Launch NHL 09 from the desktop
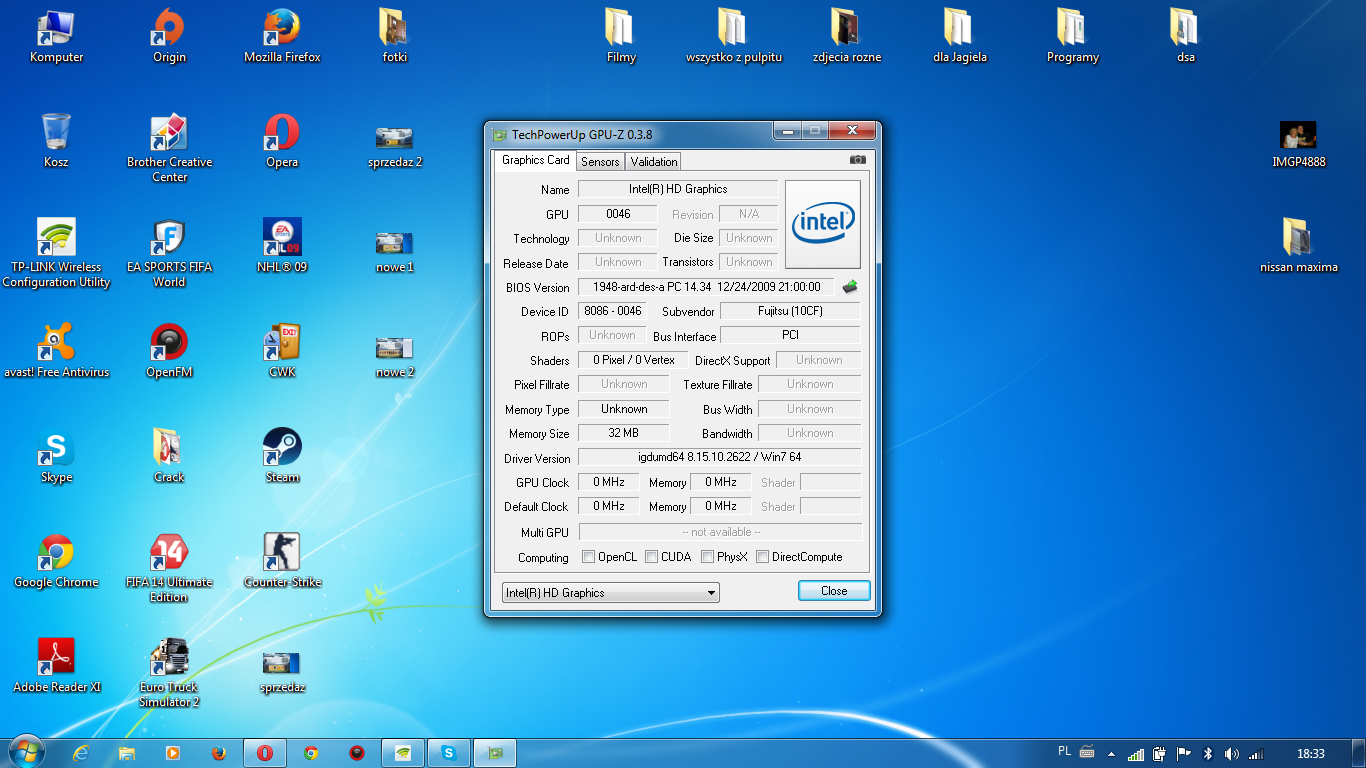Screen dimensions: 1366x768 coord(282,246)
